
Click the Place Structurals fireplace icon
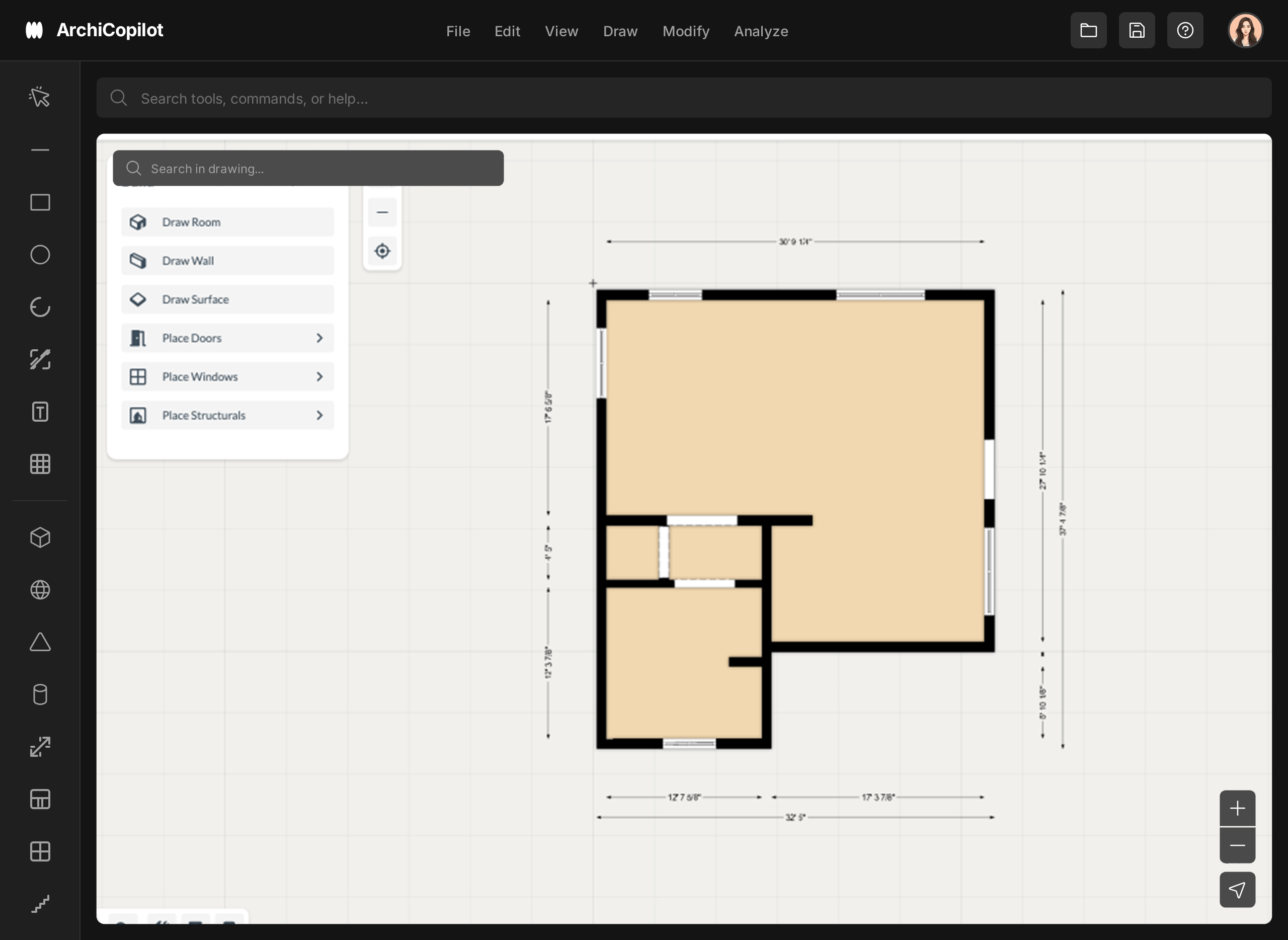[138, 415]
